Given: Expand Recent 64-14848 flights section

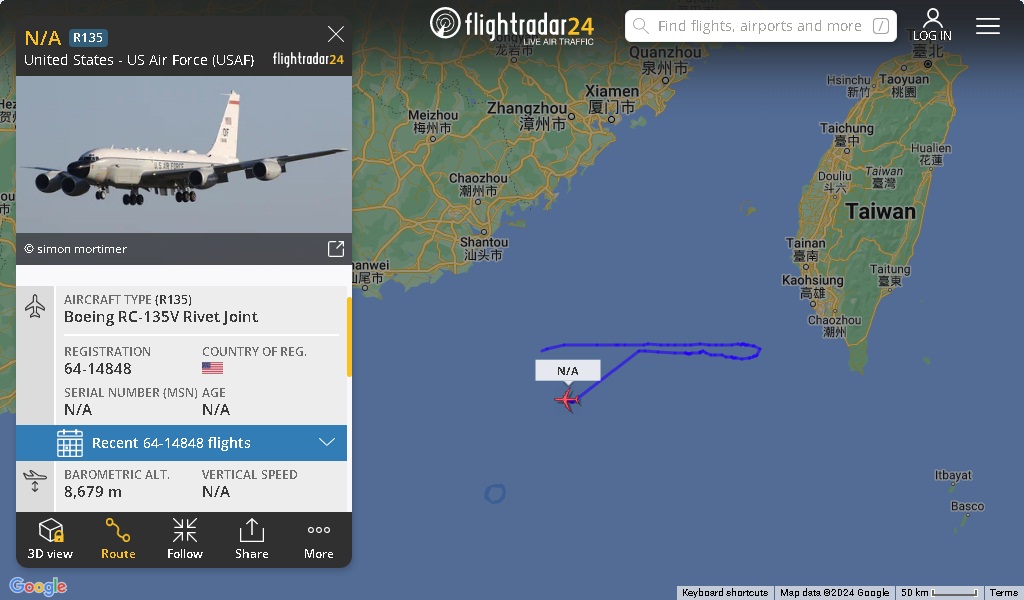Looking at the screenshot, I should pos(182,443).
